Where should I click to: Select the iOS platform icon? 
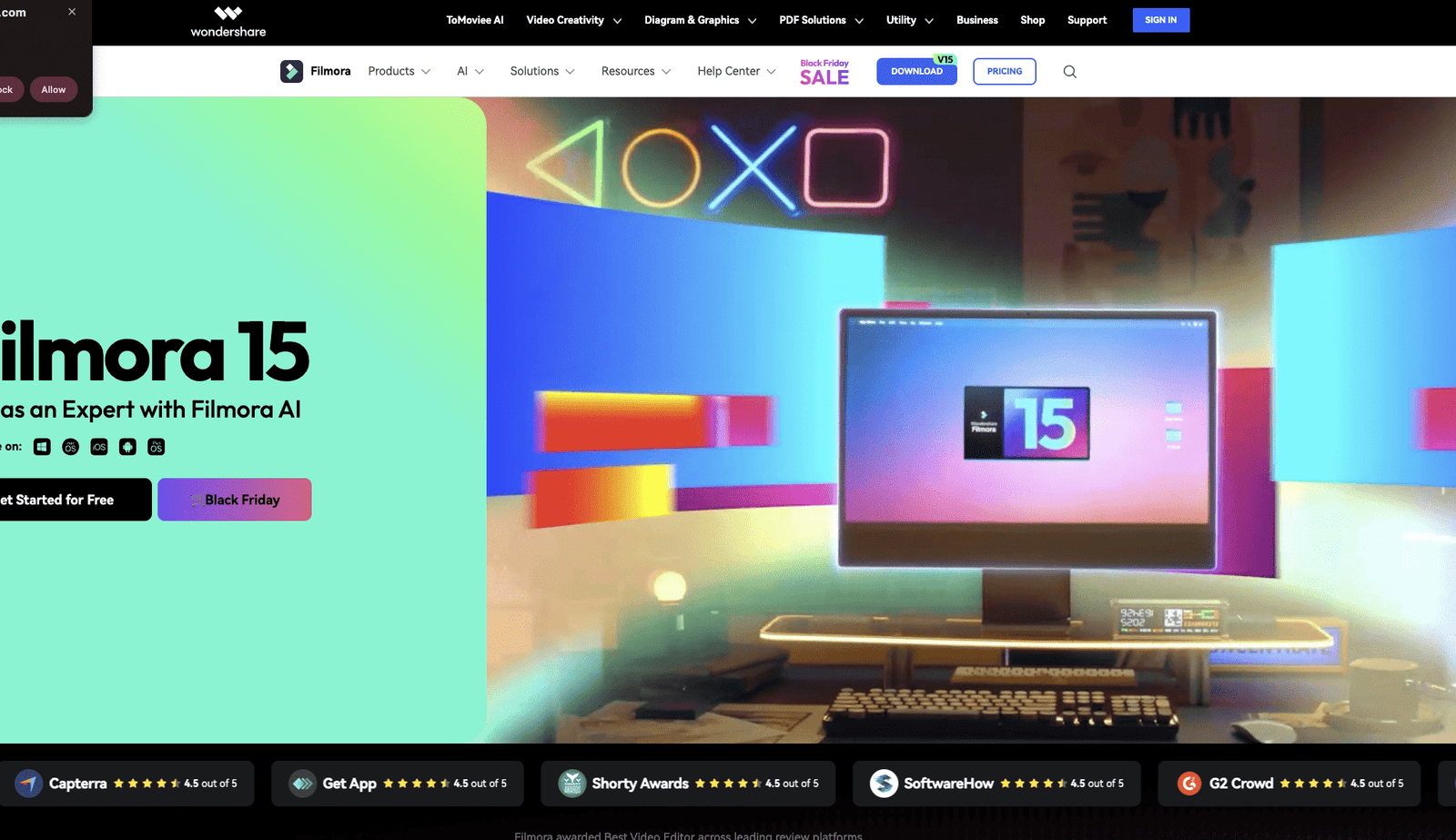[x=99, y=447]
